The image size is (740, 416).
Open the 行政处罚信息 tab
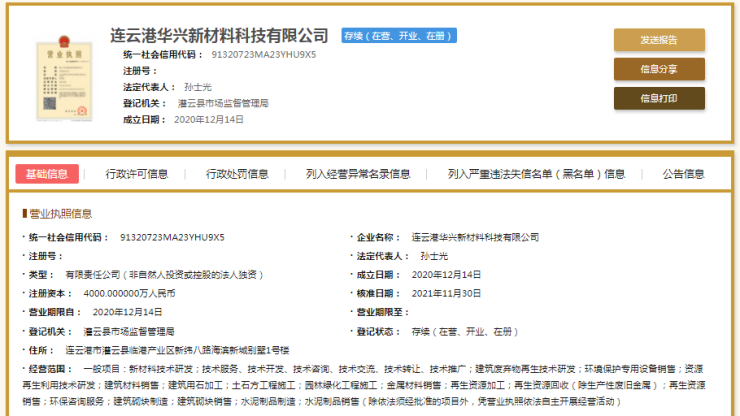click(x=237, y=174)
